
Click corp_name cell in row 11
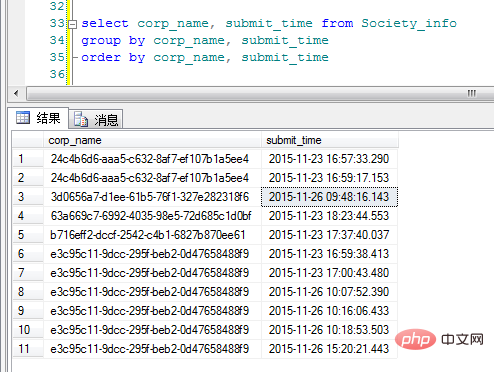click(152, 349)
